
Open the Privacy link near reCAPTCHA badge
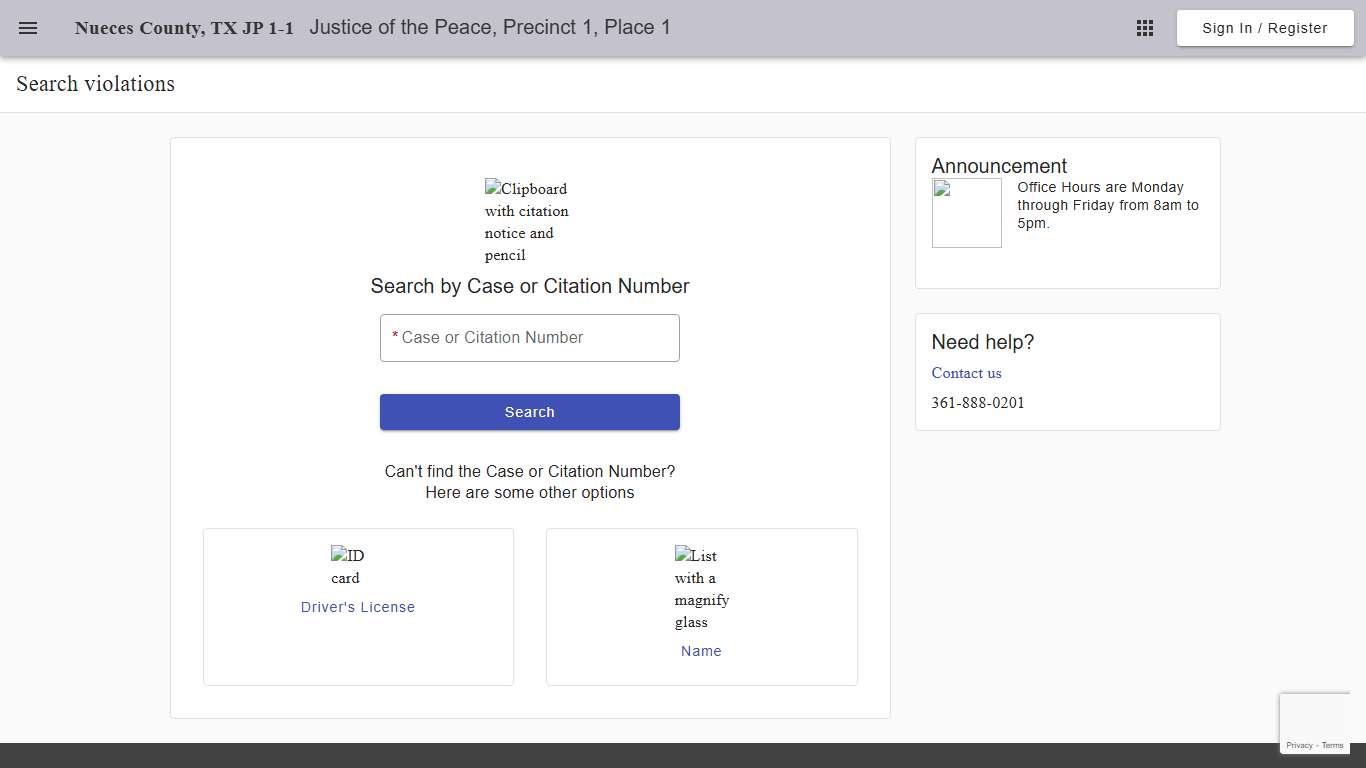(1300, 745)
